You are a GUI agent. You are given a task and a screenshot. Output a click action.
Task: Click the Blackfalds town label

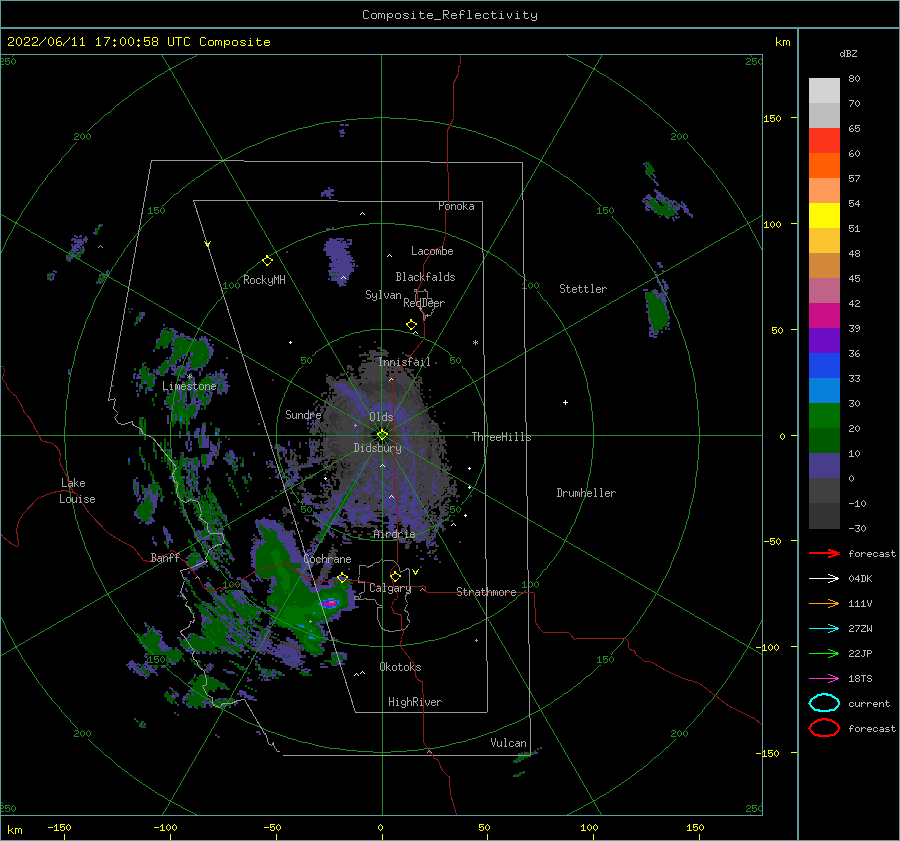[425, 277]
